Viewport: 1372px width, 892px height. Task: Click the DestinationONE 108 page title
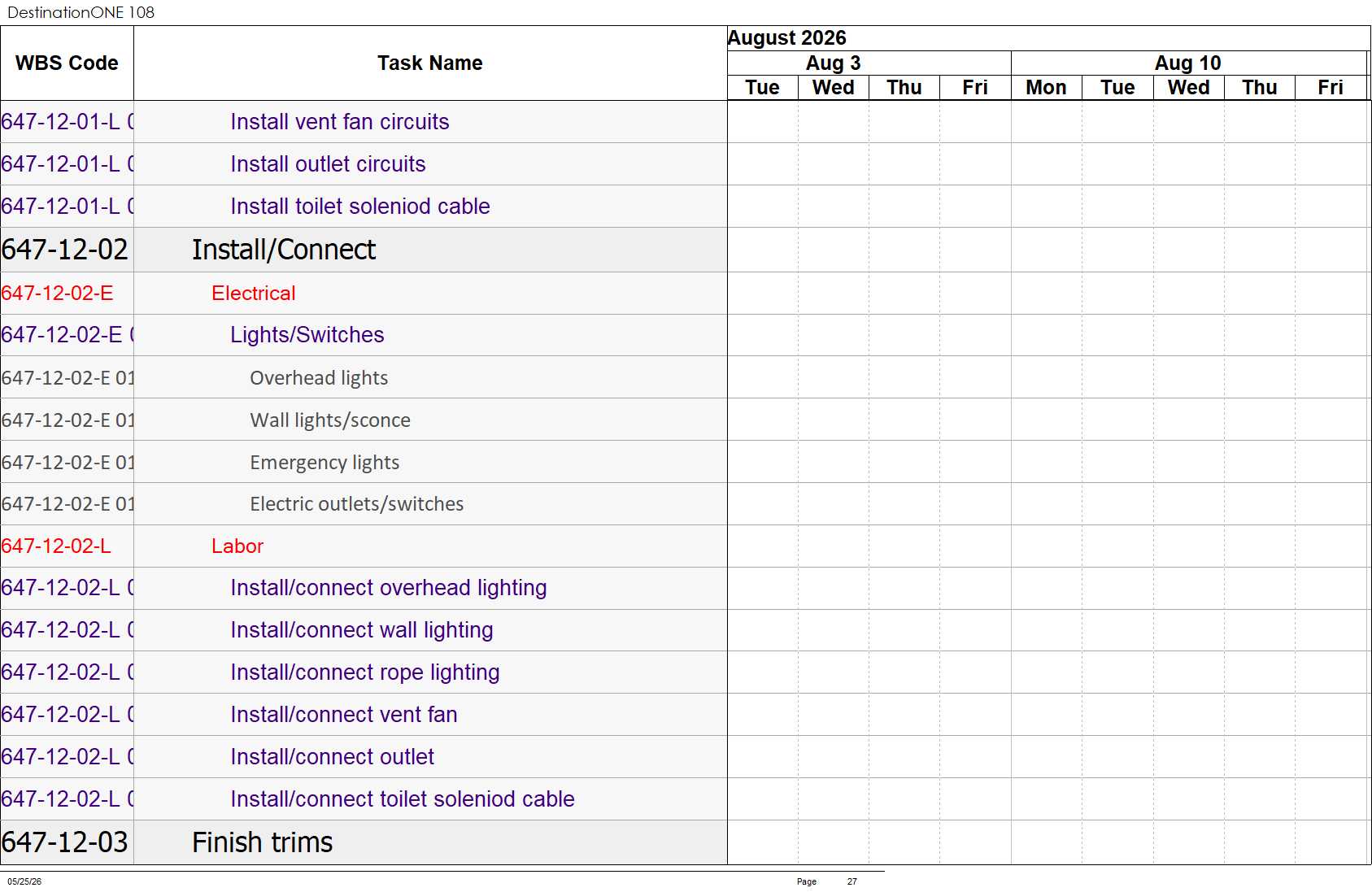pyautogui.click(x=81, y=12)
